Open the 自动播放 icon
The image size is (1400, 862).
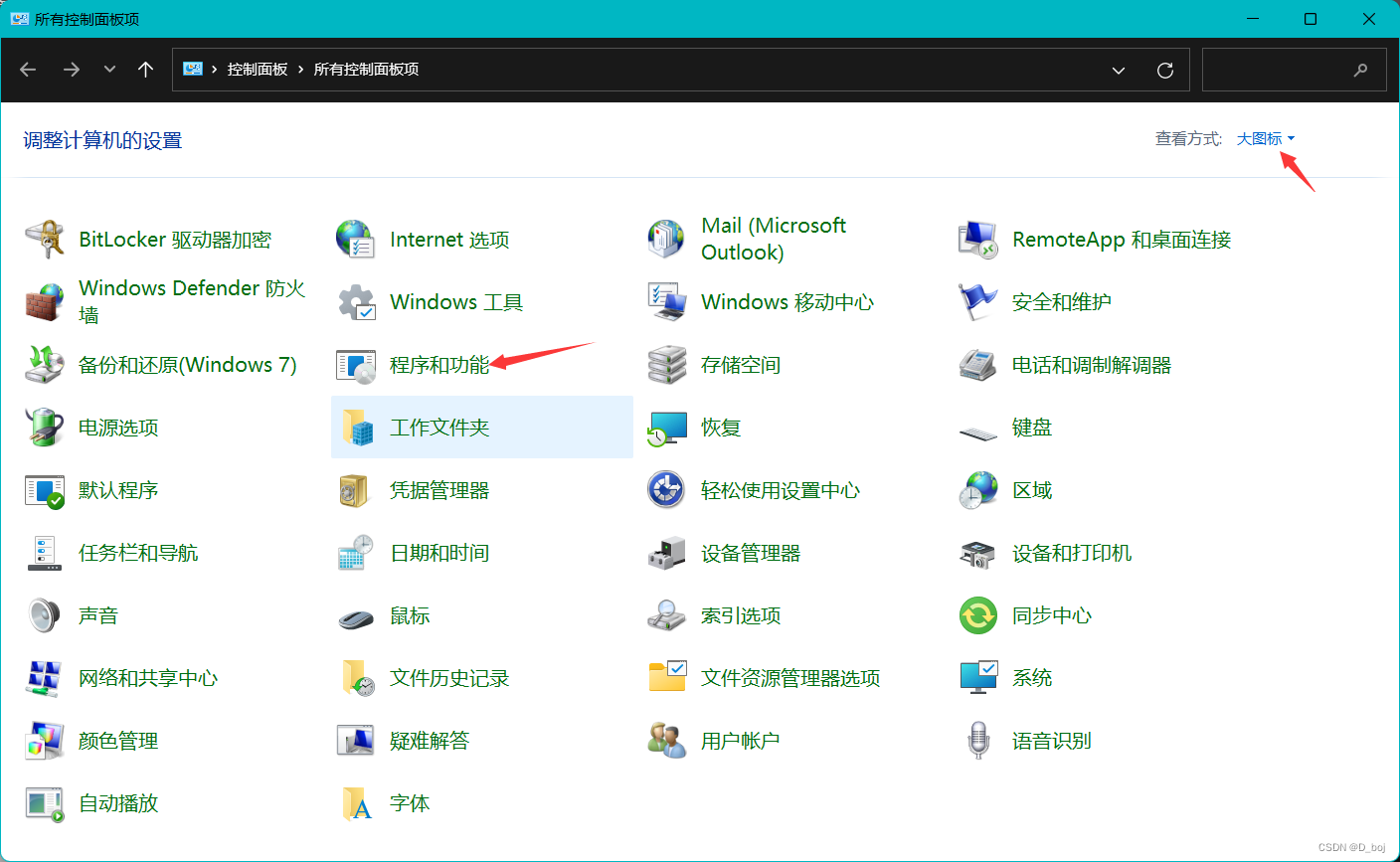[44, 803]
